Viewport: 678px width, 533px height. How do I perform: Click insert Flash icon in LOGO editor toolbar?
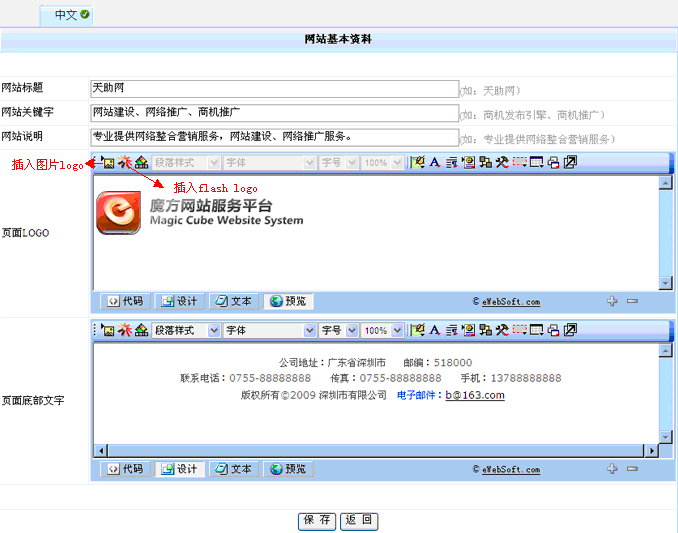[125, 163]
